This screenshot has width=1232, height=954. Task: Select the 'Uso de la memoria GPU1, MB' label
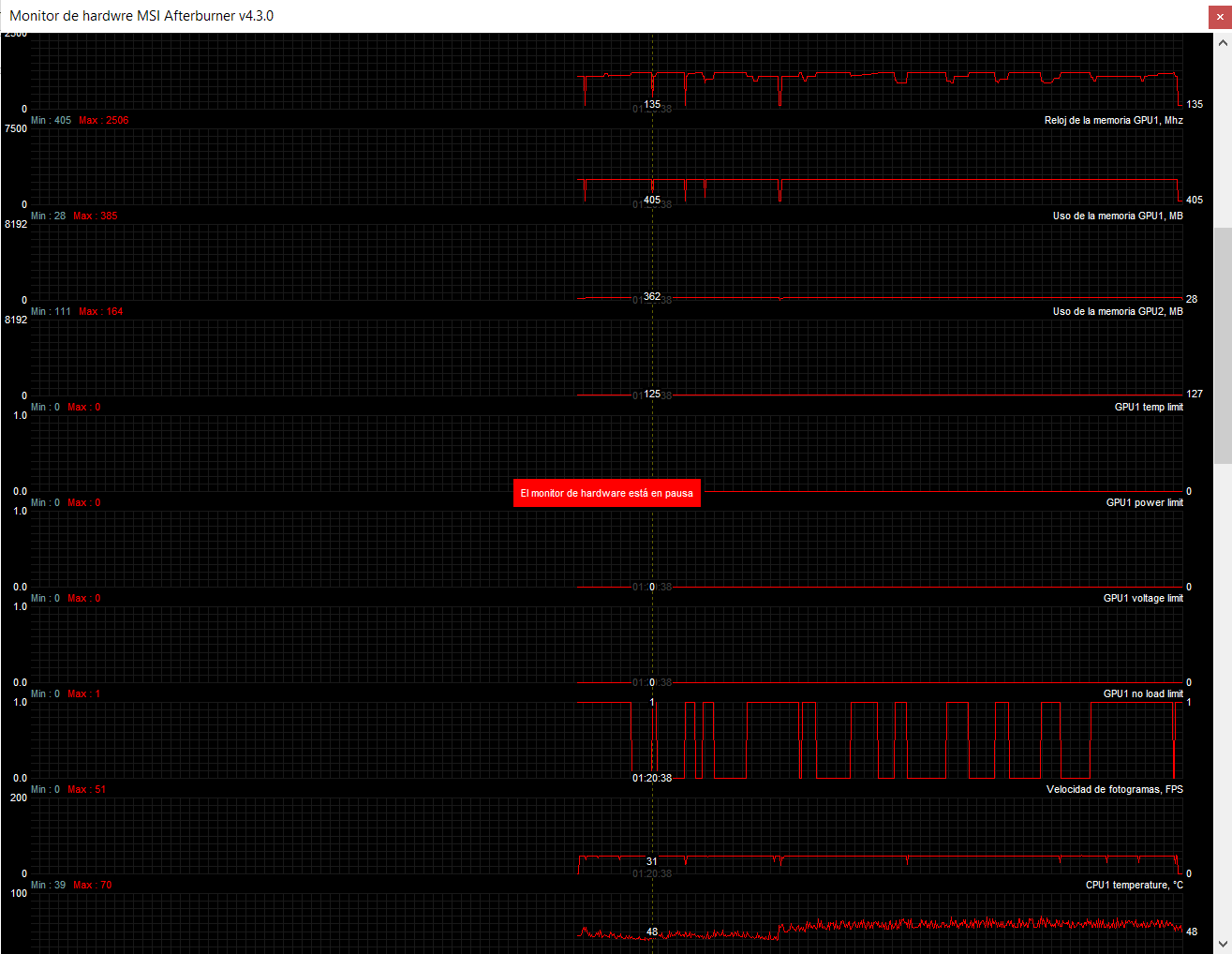[x=1118, y=216]
